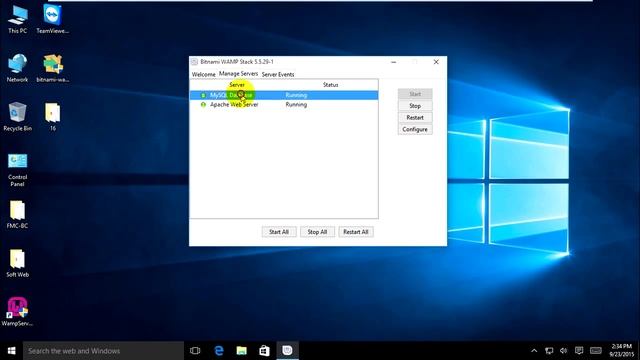The width and height of the screenshot is (640, 360).
Task: Click the disabled Start button
Action: point(415,94)
